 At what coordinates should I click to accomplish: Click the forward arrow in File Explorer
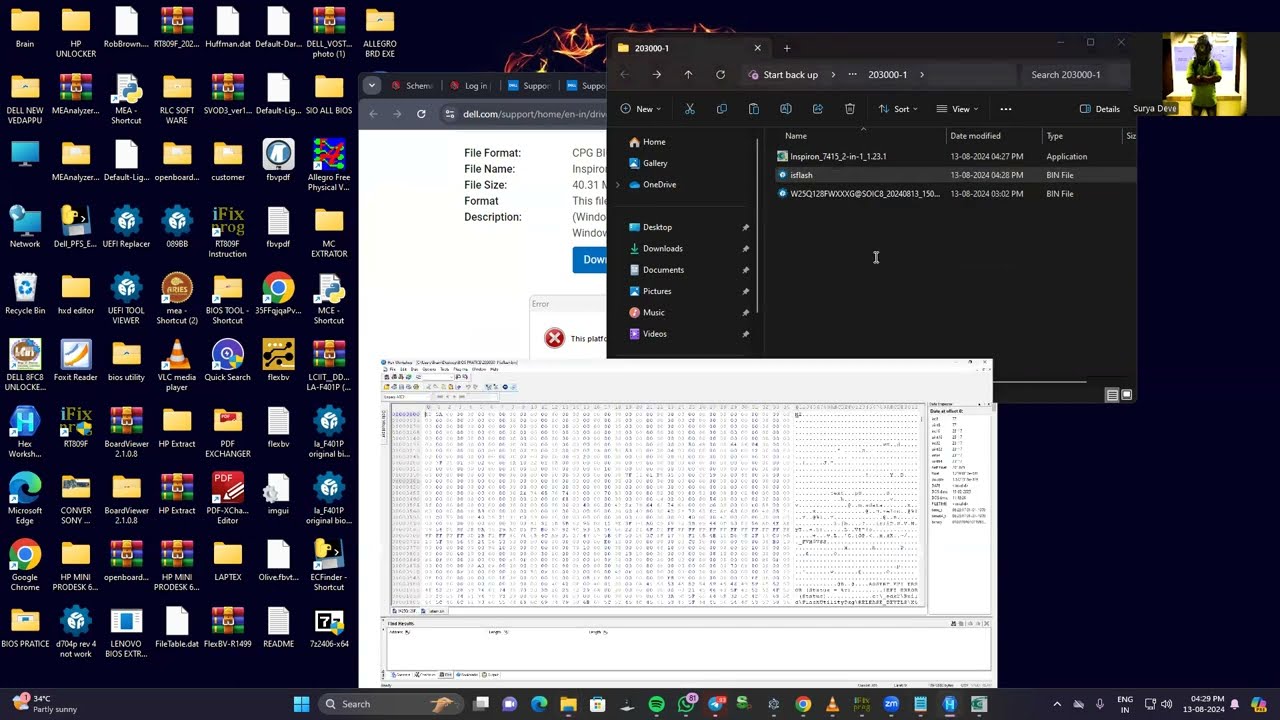point(656,74)
